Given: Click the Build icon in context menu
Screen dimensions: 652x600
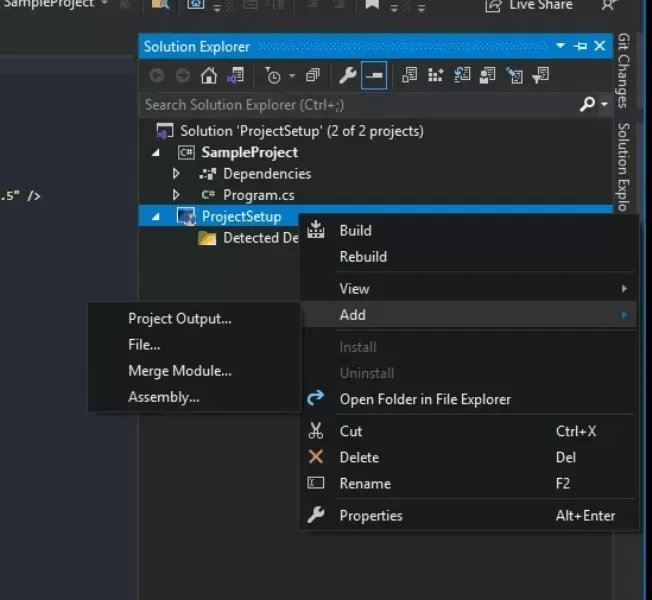Looking at the screenshot, I should coord(316,230).
